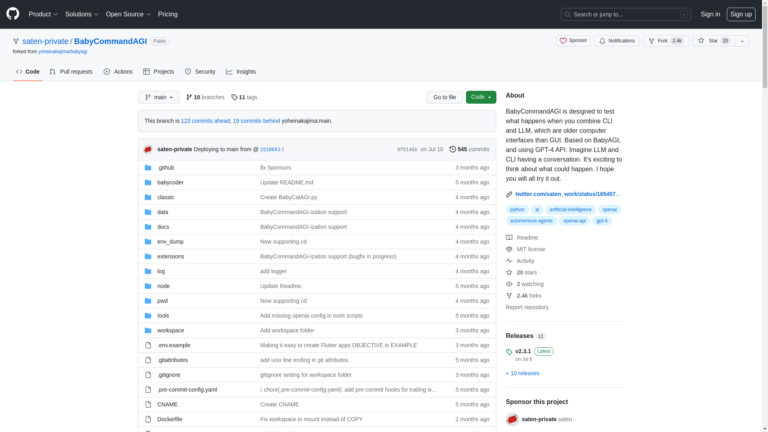Expand the main branch selector dropdown
The image size is (768, 432).
159,97
